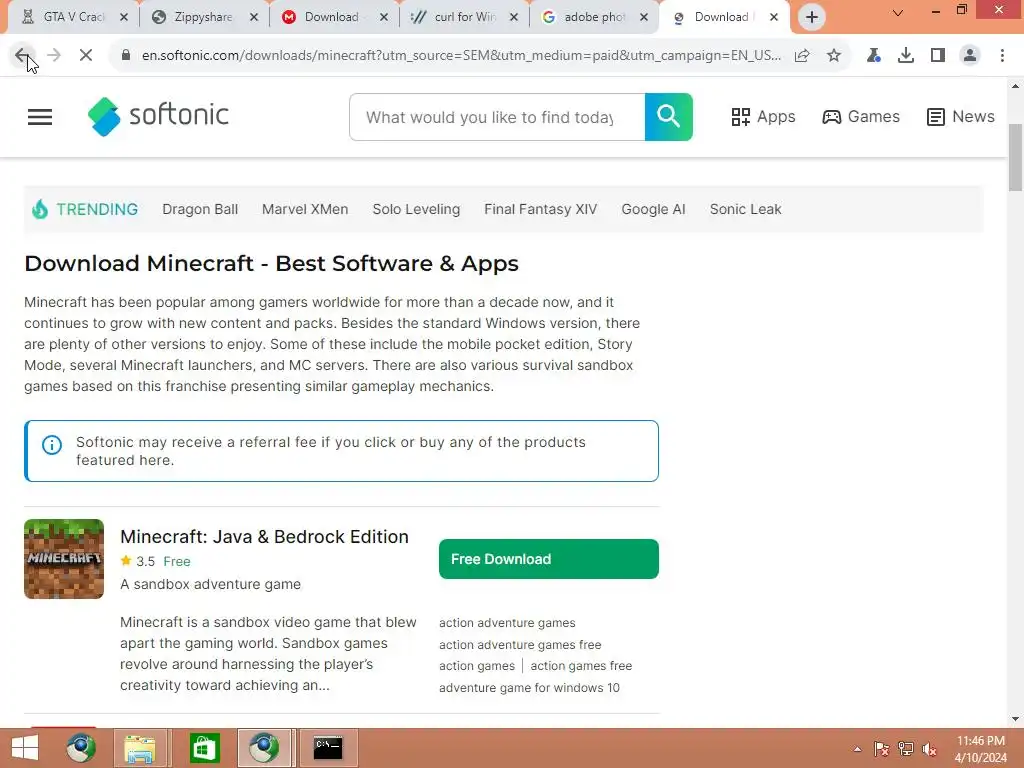Open Command Prompt taskbar icon
This screenshot has height=768, width=1024.
coord(328,748)
